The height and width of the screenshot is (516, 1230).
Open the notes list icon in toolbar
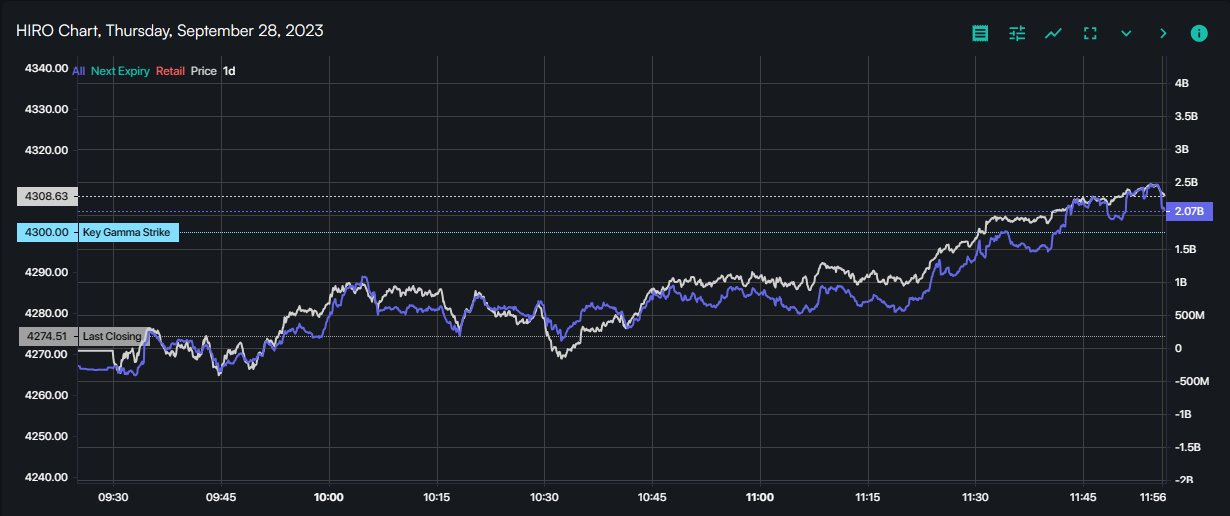(980, 33)
